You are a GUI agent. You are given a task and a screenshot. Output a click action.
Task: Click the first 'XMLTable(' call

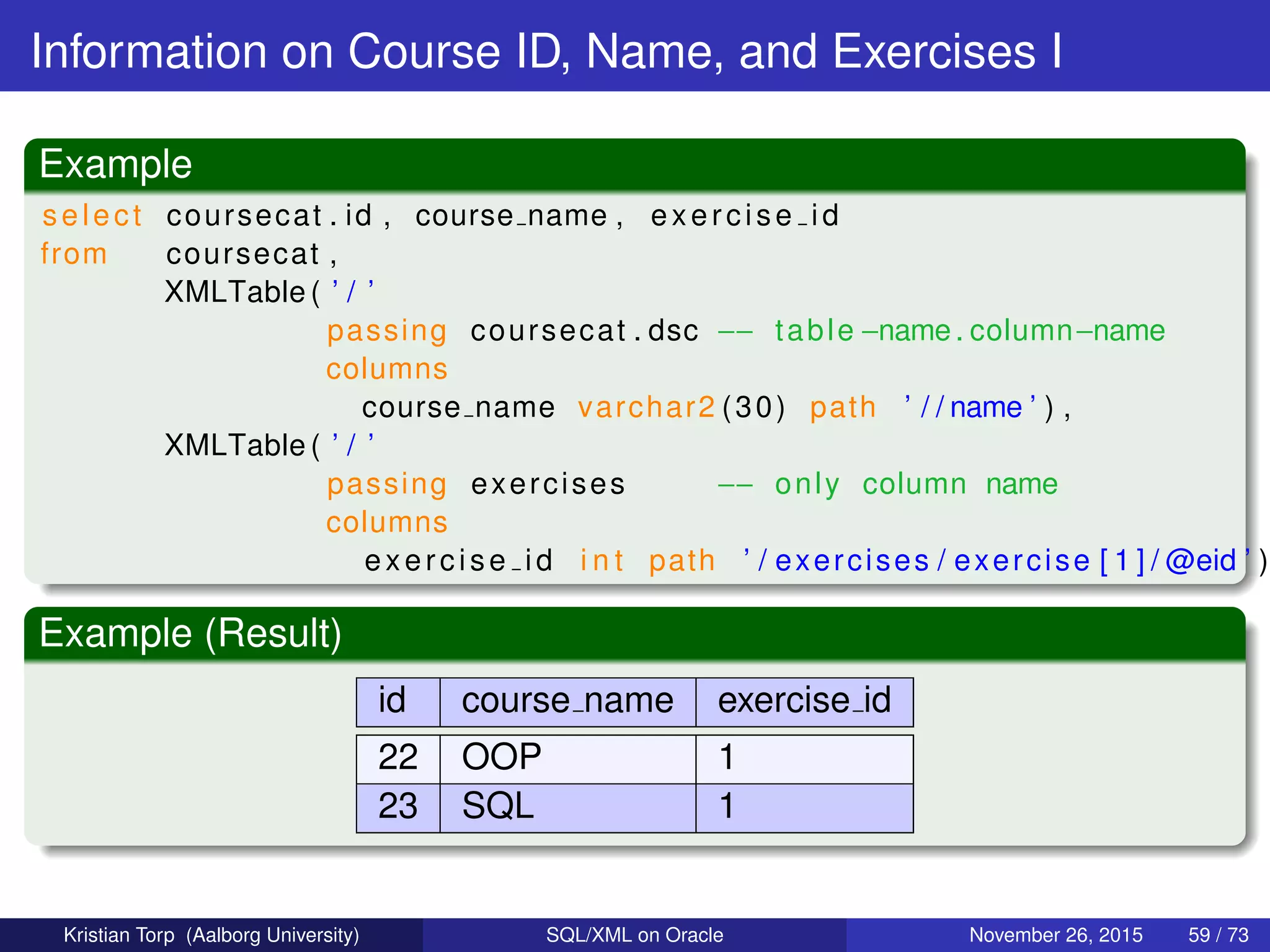pos(242,292)
